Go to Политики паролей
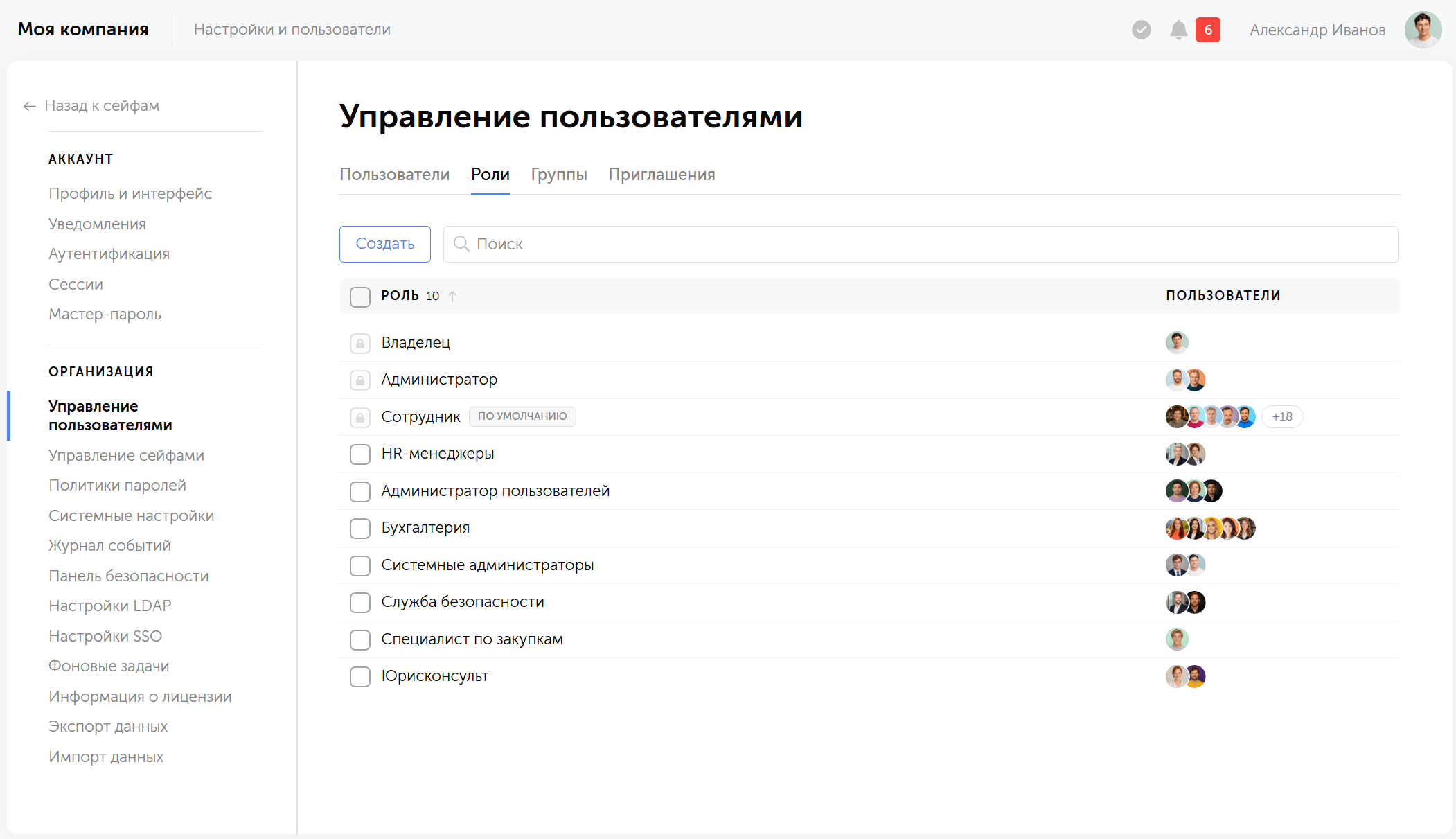1456x839 pixels. point(117,485)
